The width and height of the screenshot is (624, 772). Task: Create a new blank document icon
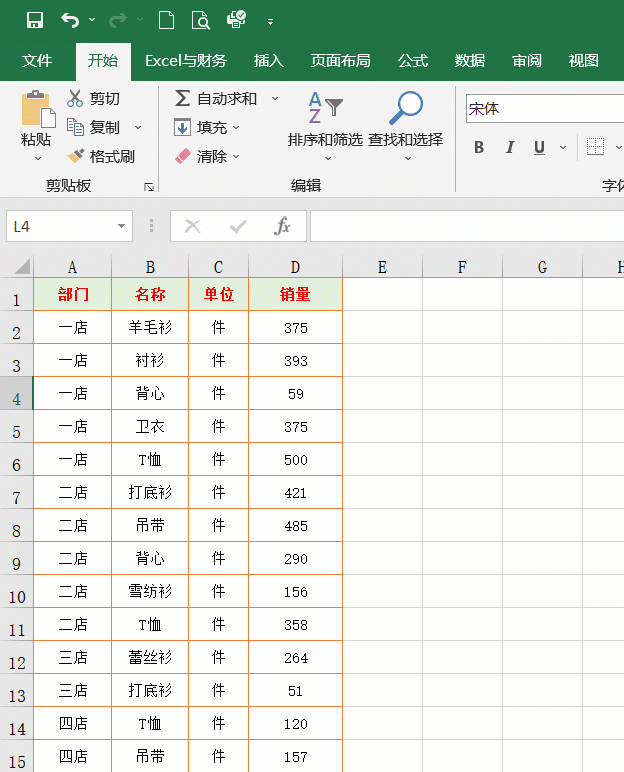click(166, 20)
